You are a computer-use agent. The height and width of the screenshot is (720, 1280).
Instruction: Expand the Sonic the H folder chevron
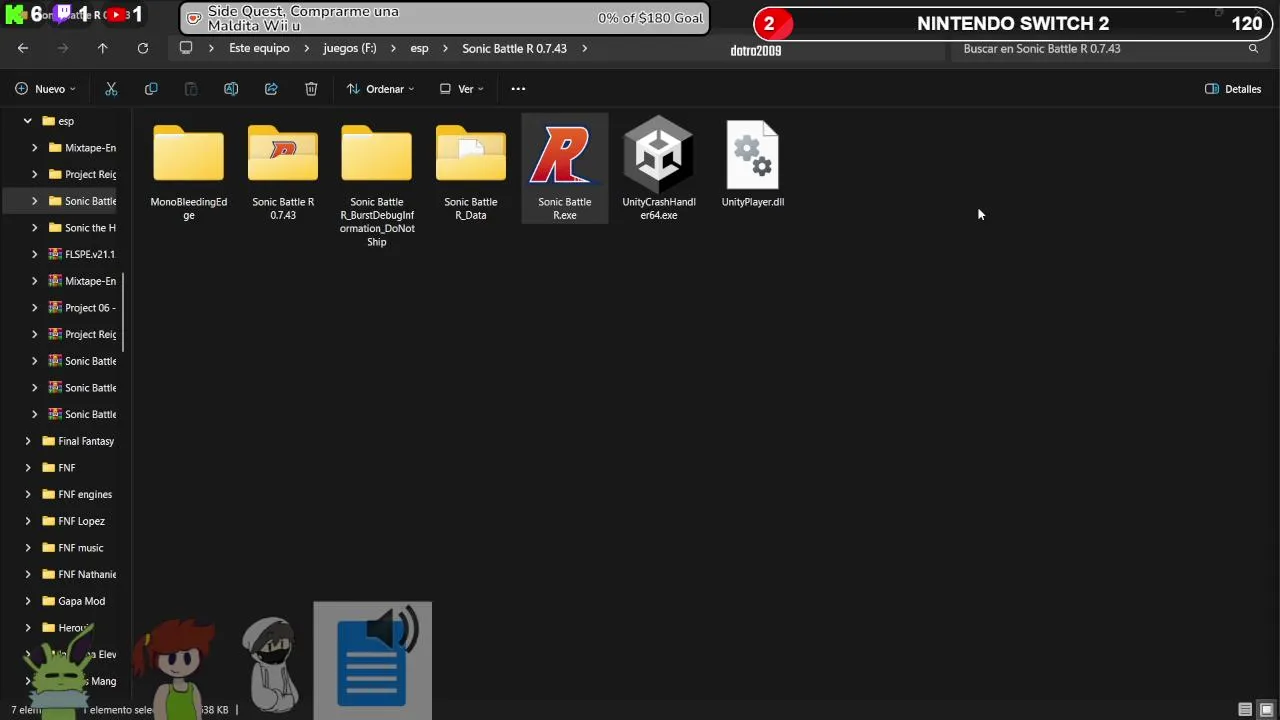[x=35, y=228]
